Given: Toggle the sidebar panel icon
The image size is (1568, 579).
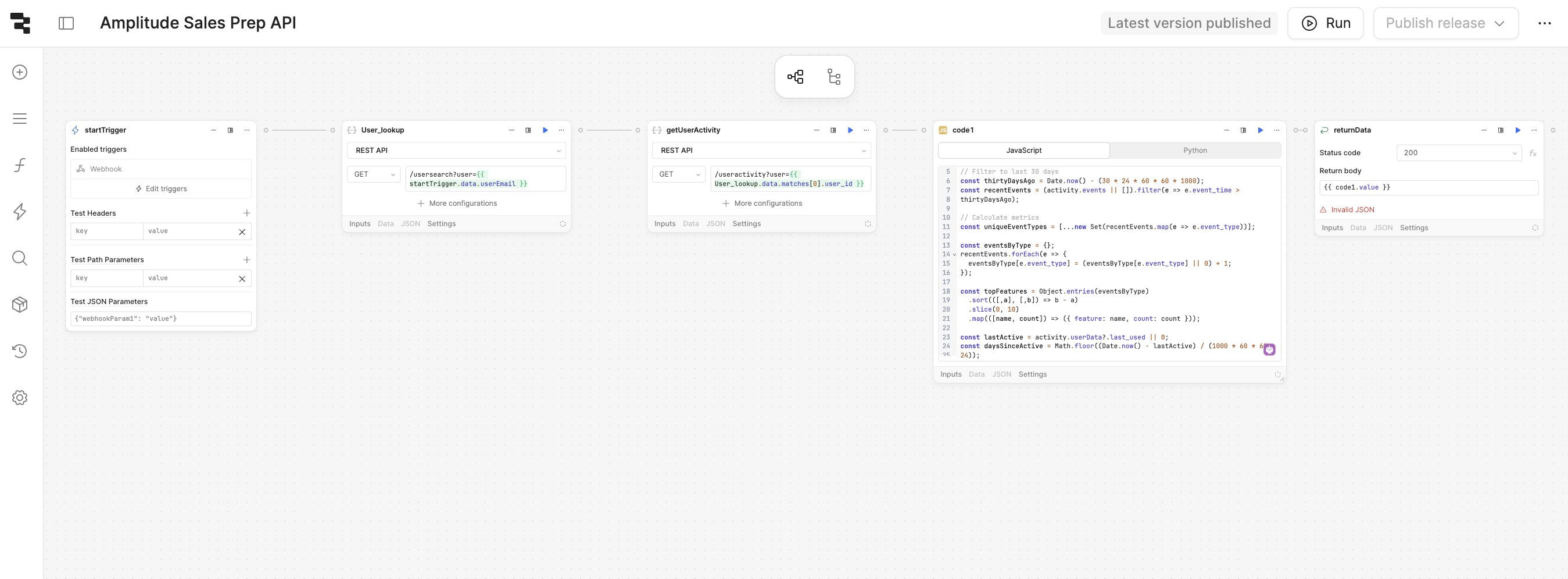Looking at the screenshot, I should point(66,23).
